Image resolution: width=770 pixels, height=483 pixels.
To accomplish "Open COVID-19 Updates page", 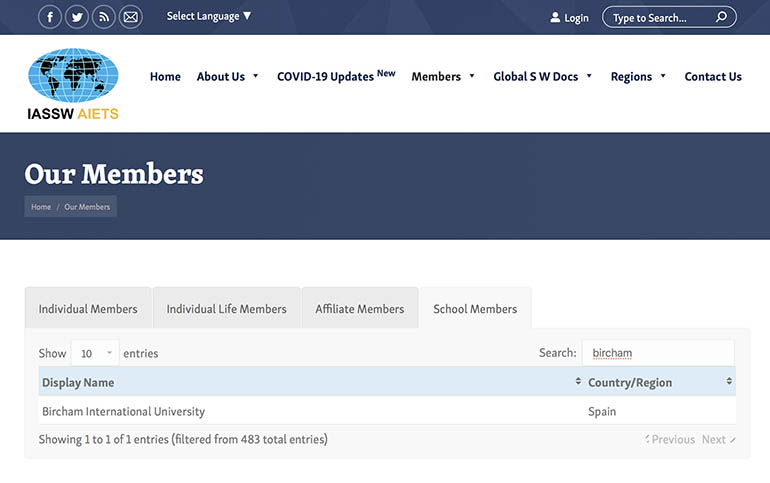I will (x=336, y=76).
